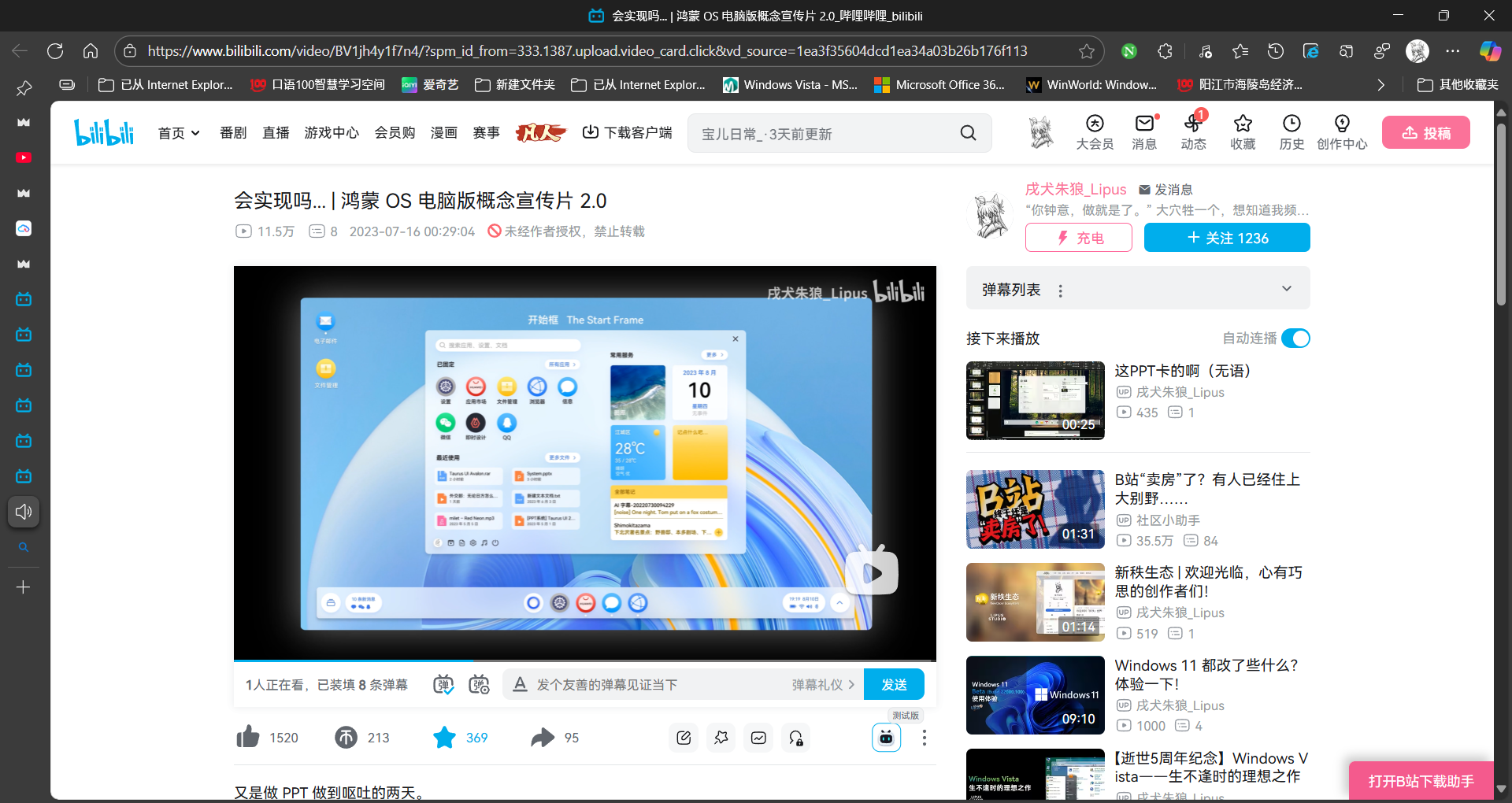
Task: Show more bookmarks with the overflow chevron
Action: point(1380,85)
